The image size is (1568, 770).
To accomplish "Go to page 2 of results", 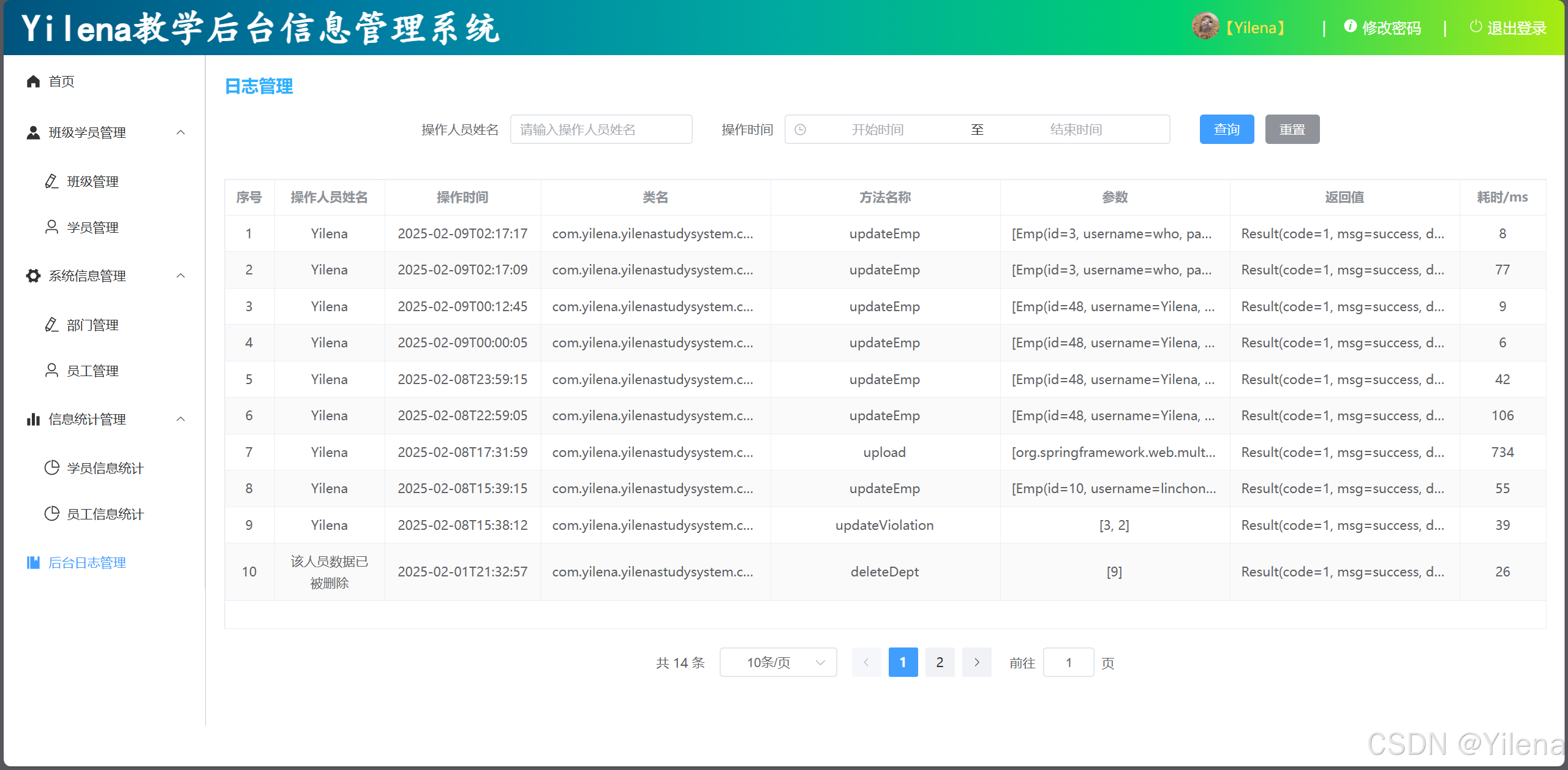I will 940,662.
